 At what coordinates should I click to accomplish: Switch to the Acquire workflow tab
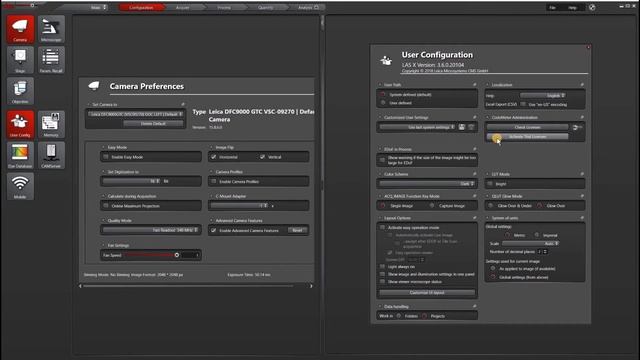click(x=182, y=7)
